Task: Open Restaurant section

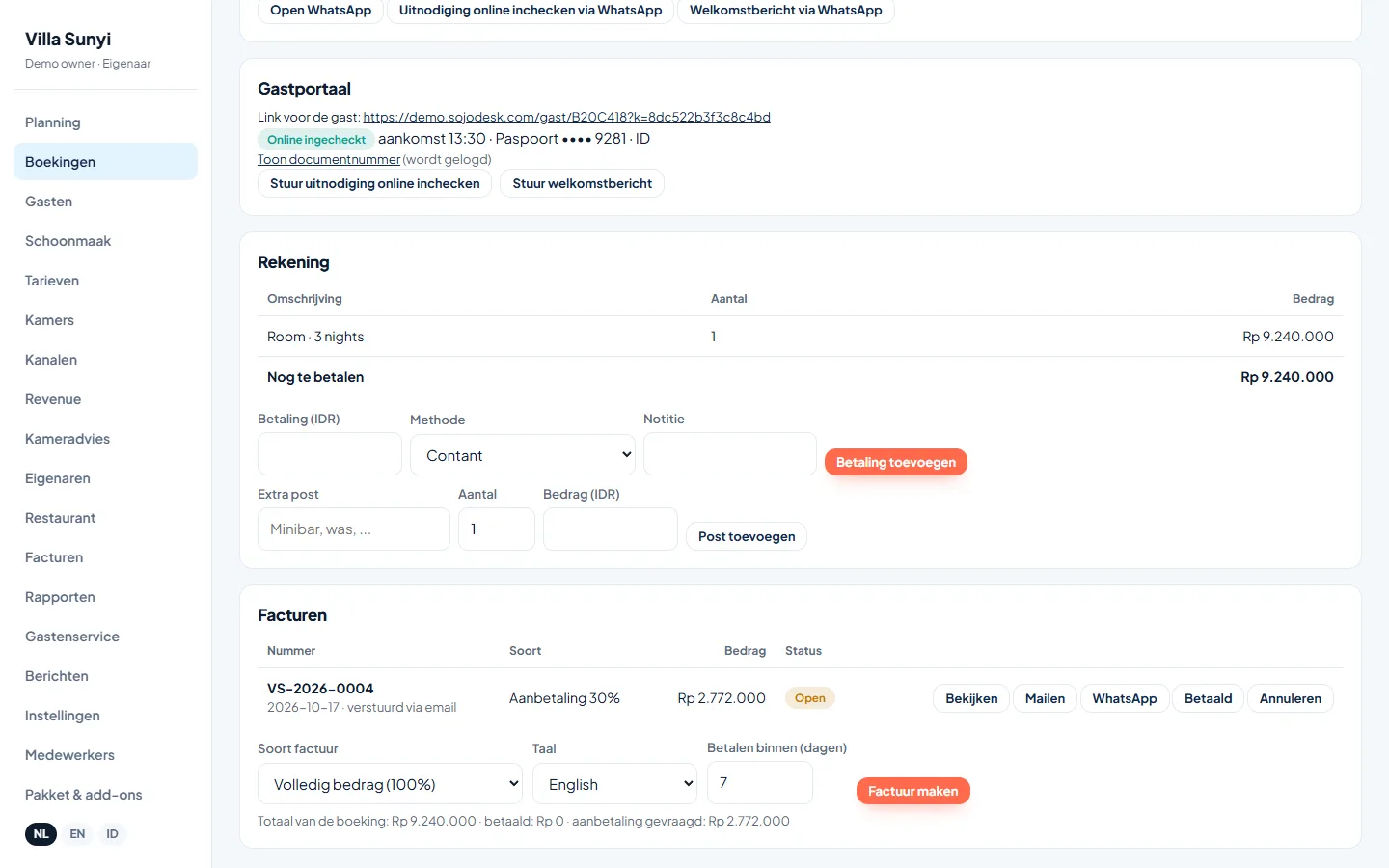Action: coord(105,518)
